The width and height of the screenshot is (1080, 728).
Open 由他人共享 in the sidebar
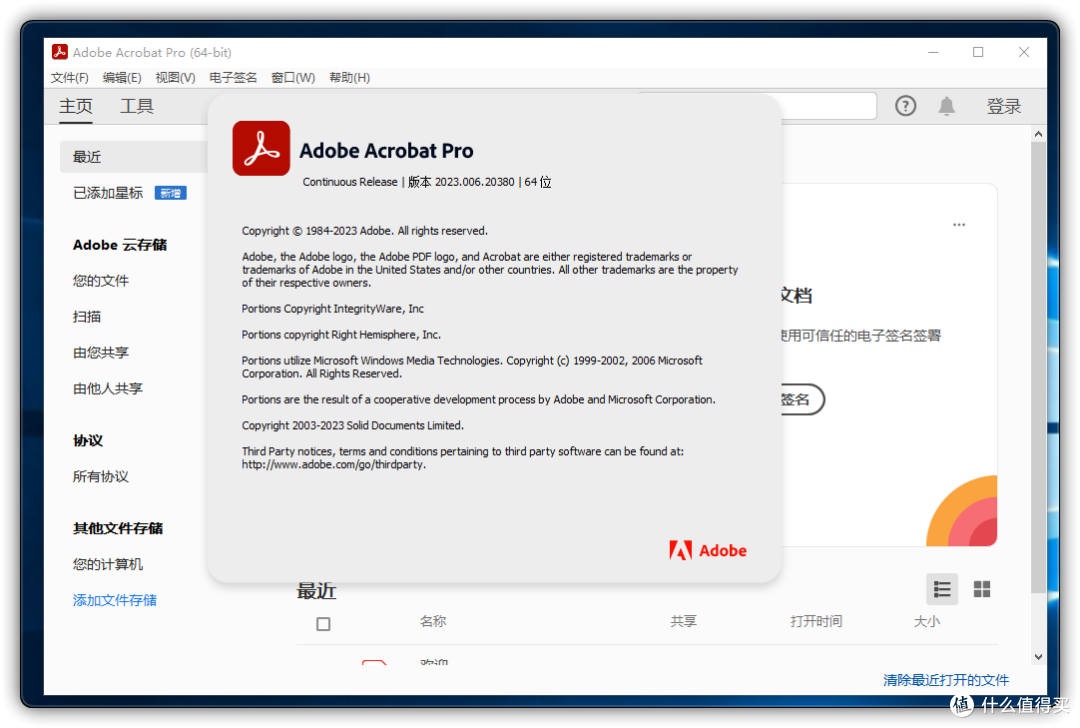pos(108,388)
